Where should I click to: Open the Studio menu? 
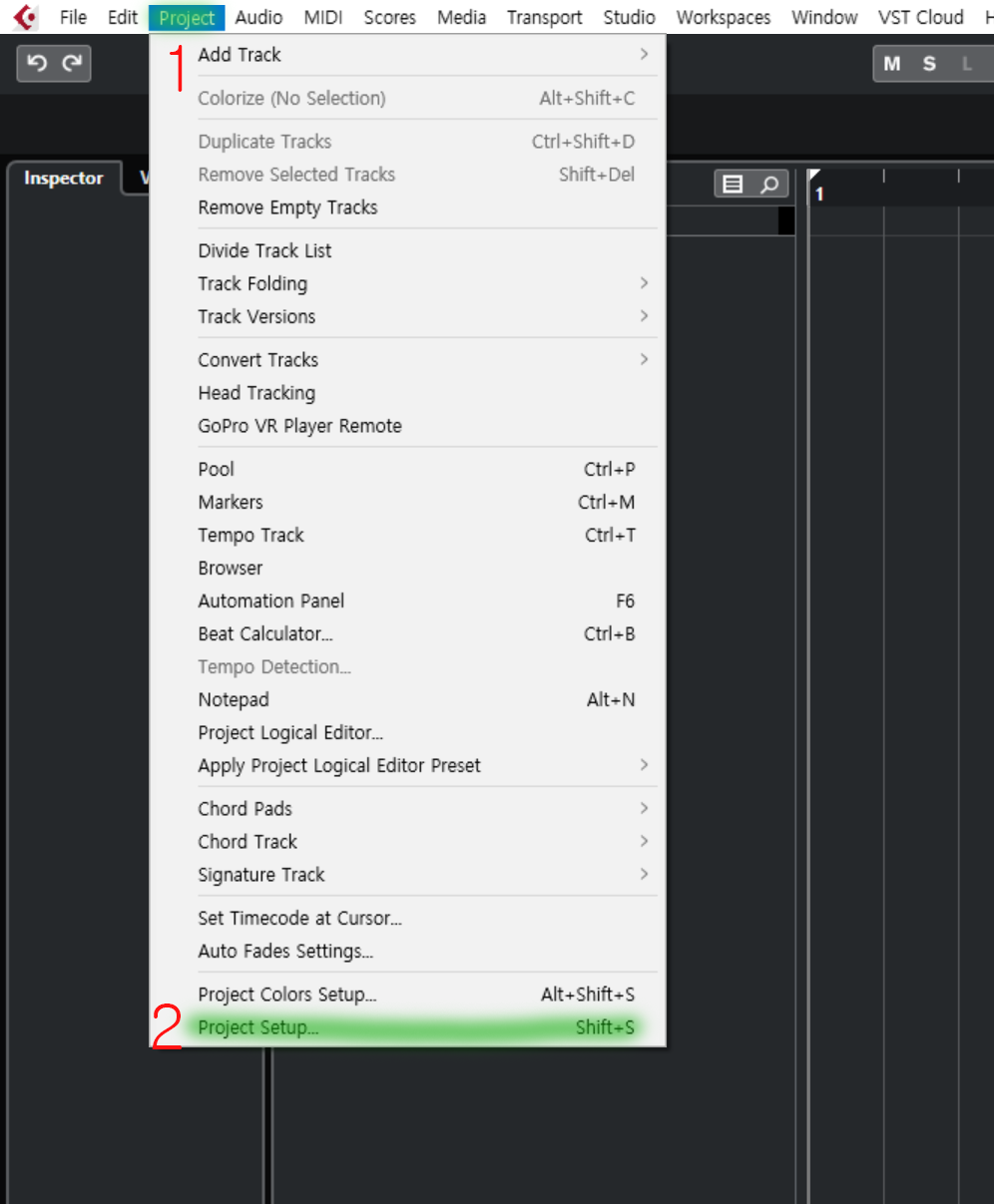[x=629, y=17]
